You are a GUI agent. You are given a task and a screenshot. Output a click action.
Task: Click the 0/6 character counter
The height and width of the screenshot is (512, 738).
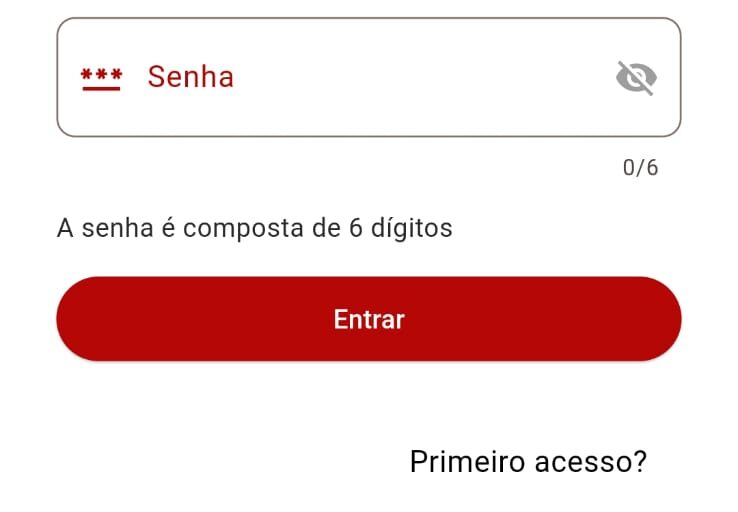point(640,167)
